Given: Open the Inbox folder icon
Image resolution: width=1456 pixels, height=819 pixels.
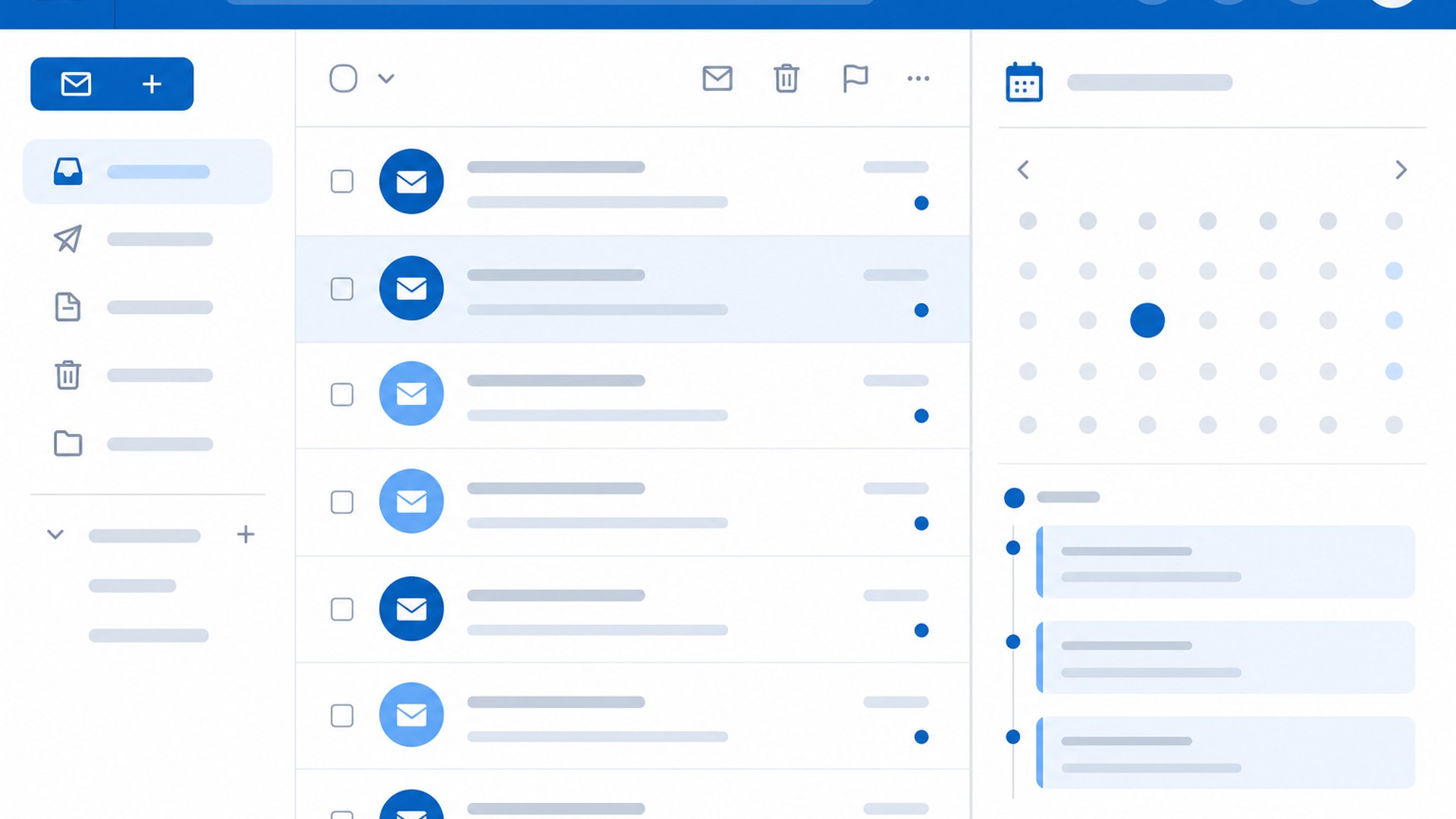Looking at the screenshot, I should coord(68,171).
